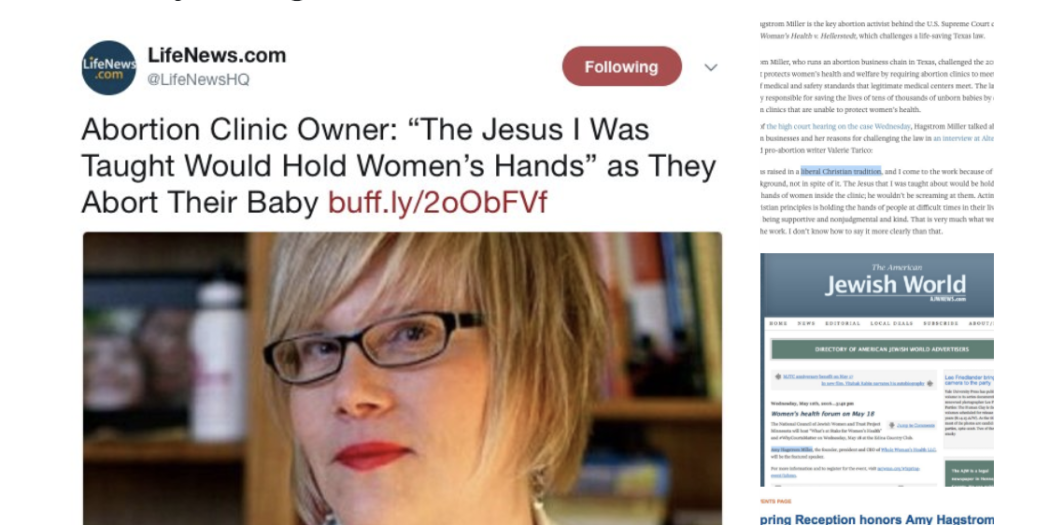
Task: Click the @LifeNewsHQ handle
Action: (198, 80)
